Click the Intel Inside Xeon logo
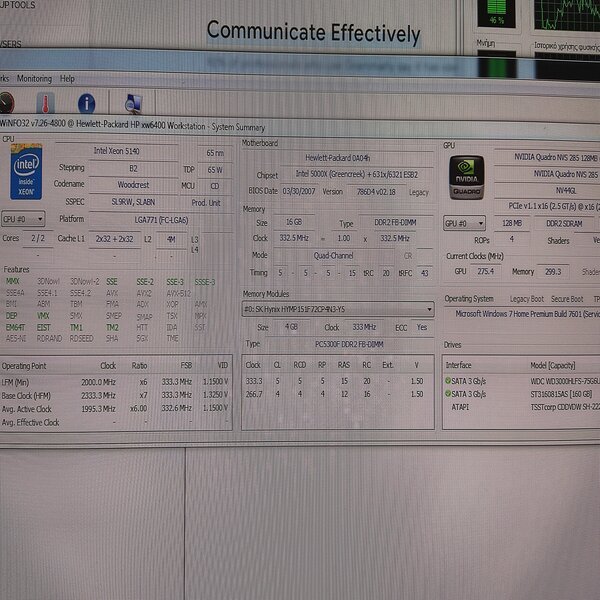 click(x=26, y=171)
